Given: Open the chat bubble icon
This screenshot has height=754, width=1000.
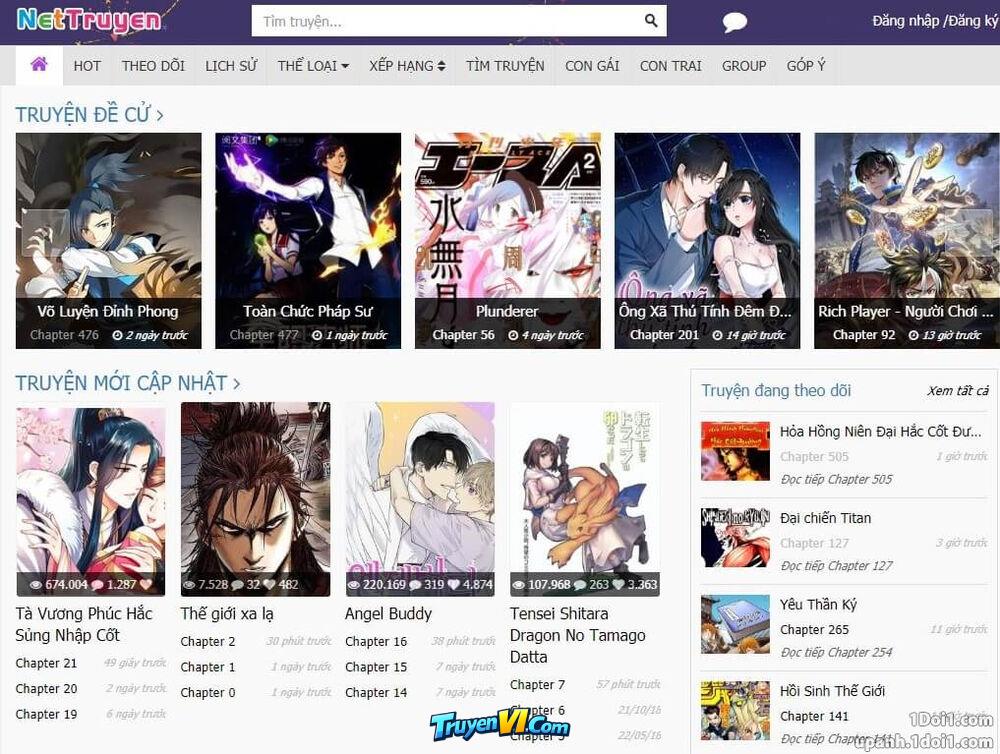Looking at the screenshot, I should pyautogui.click(x=734, y=22).
